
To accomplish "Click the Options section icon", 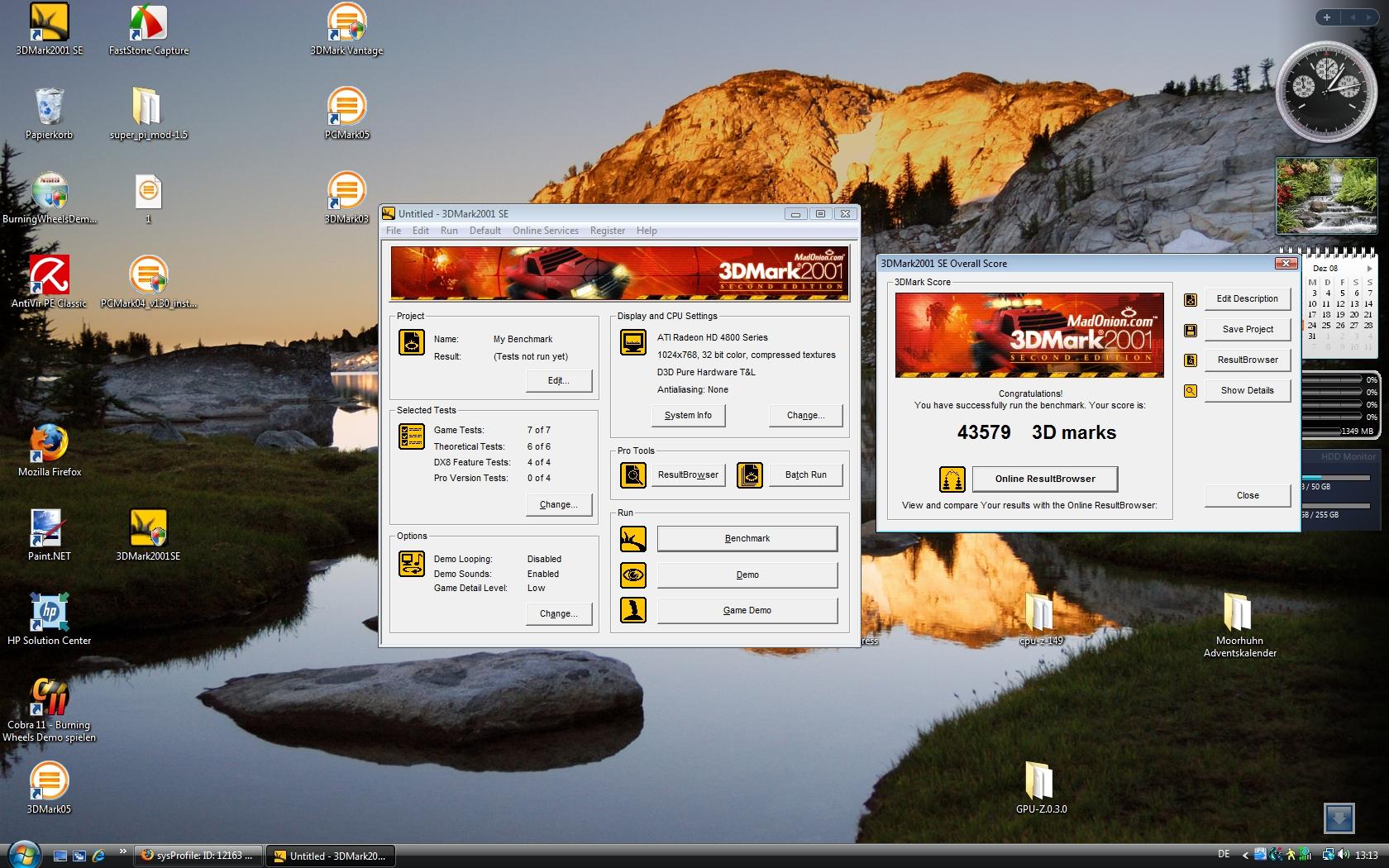I will [x=412, y=563].
